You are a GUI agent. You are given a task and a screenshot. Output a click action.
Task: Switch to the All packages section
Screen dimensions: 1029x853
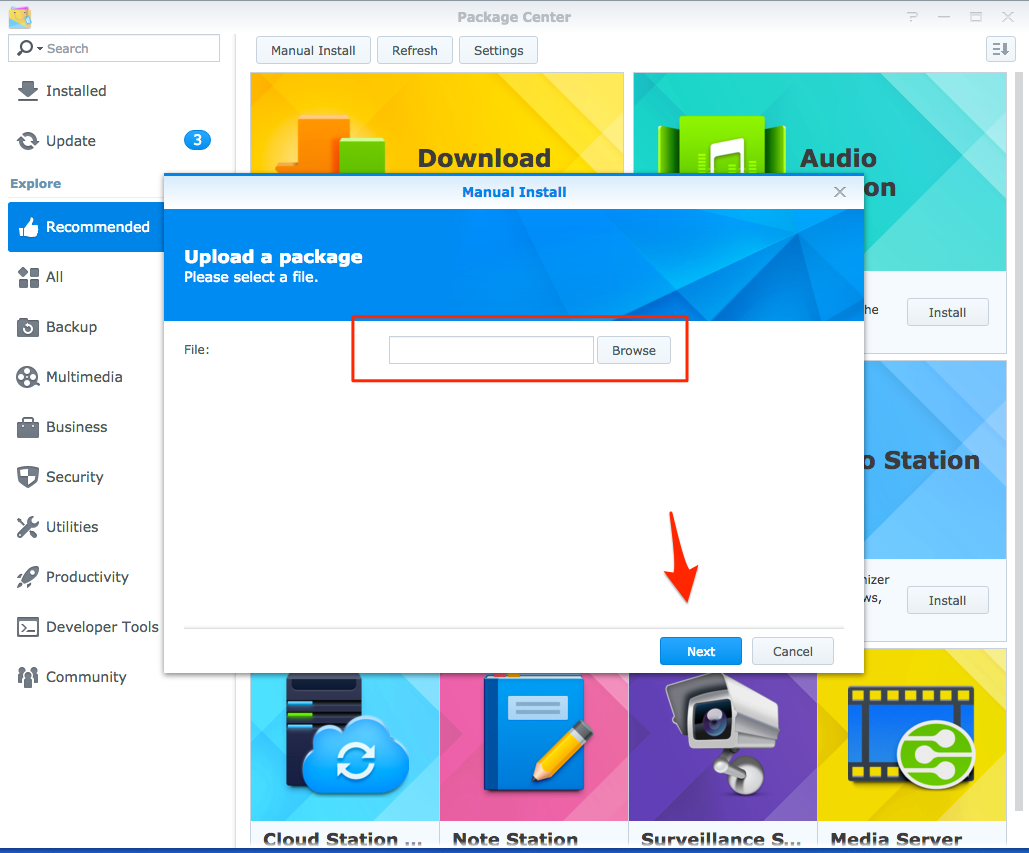30,277
